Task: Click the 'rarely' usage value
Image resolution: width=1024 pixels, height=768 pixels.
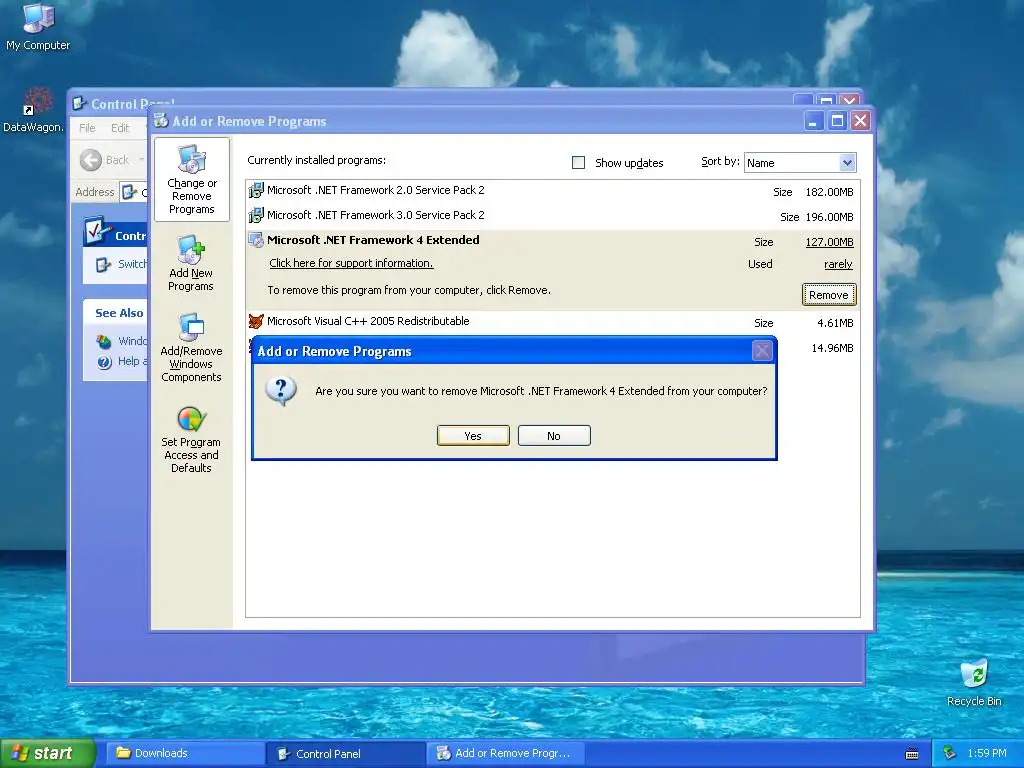Action: point(839,264)
